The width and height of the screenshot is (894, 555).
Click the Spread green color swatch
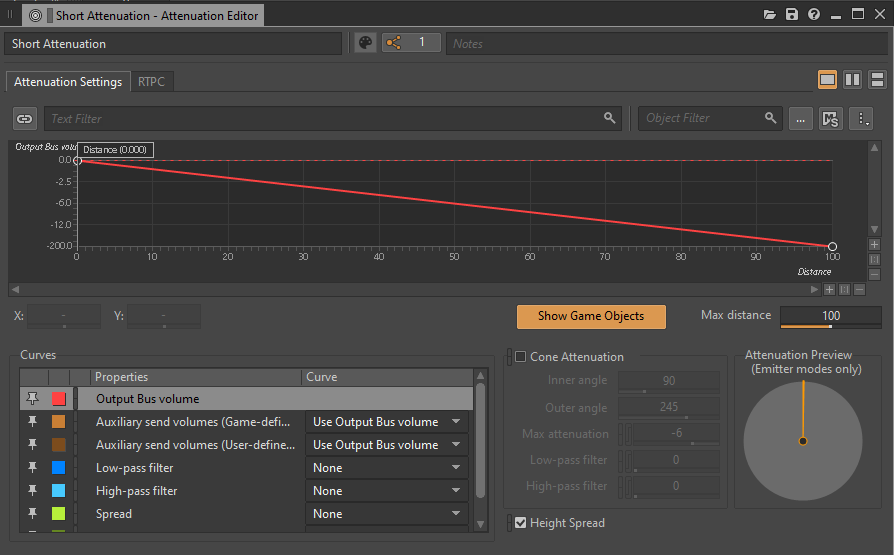pyautogui.click(x=59, y=513)
